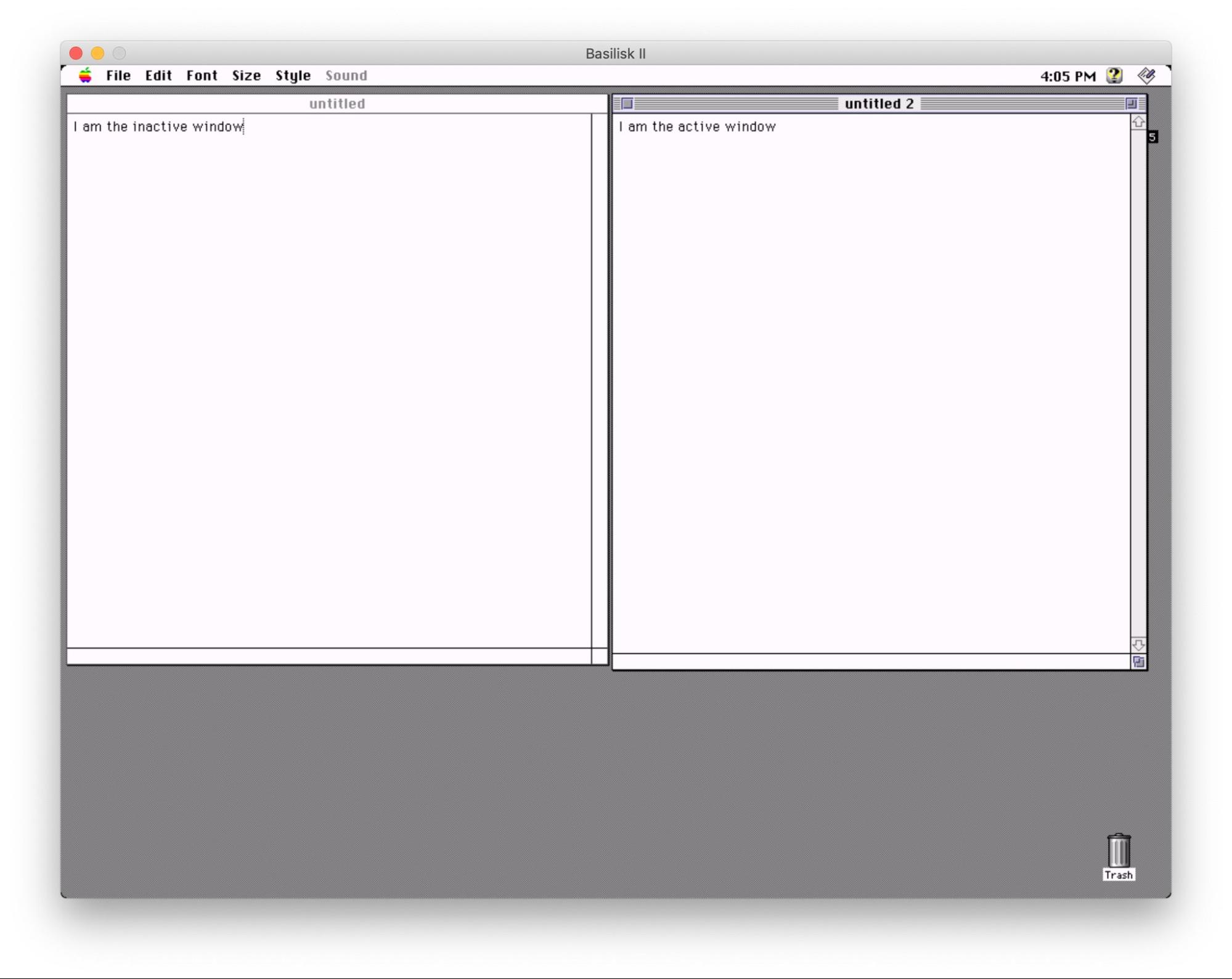Click the Apple menu icon

(x=85, y=75)
